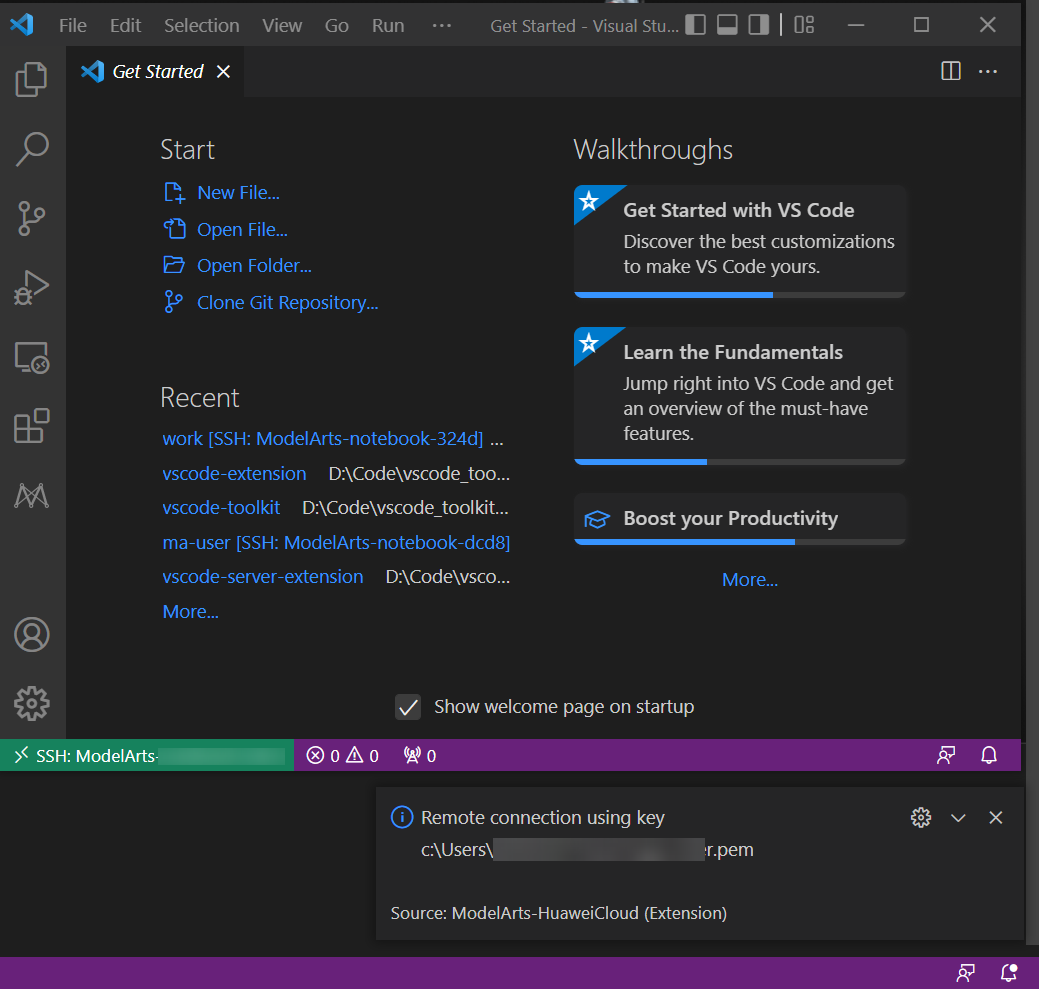Open the Edit menu
The image size is (1039, 989).
(125, 25)
